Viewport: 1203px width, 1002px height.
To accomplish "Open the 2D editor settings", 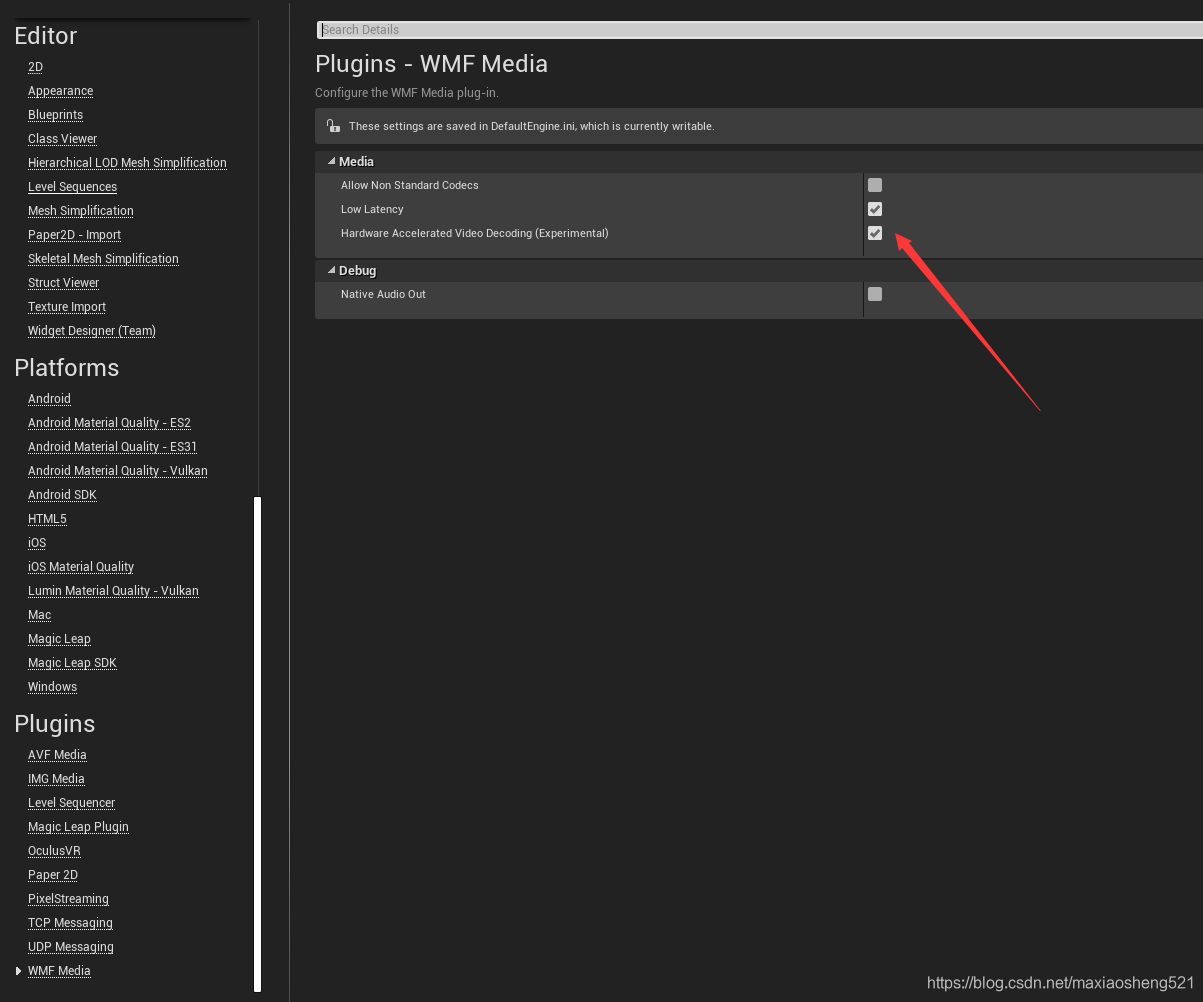I will click(x=35, y=67).
